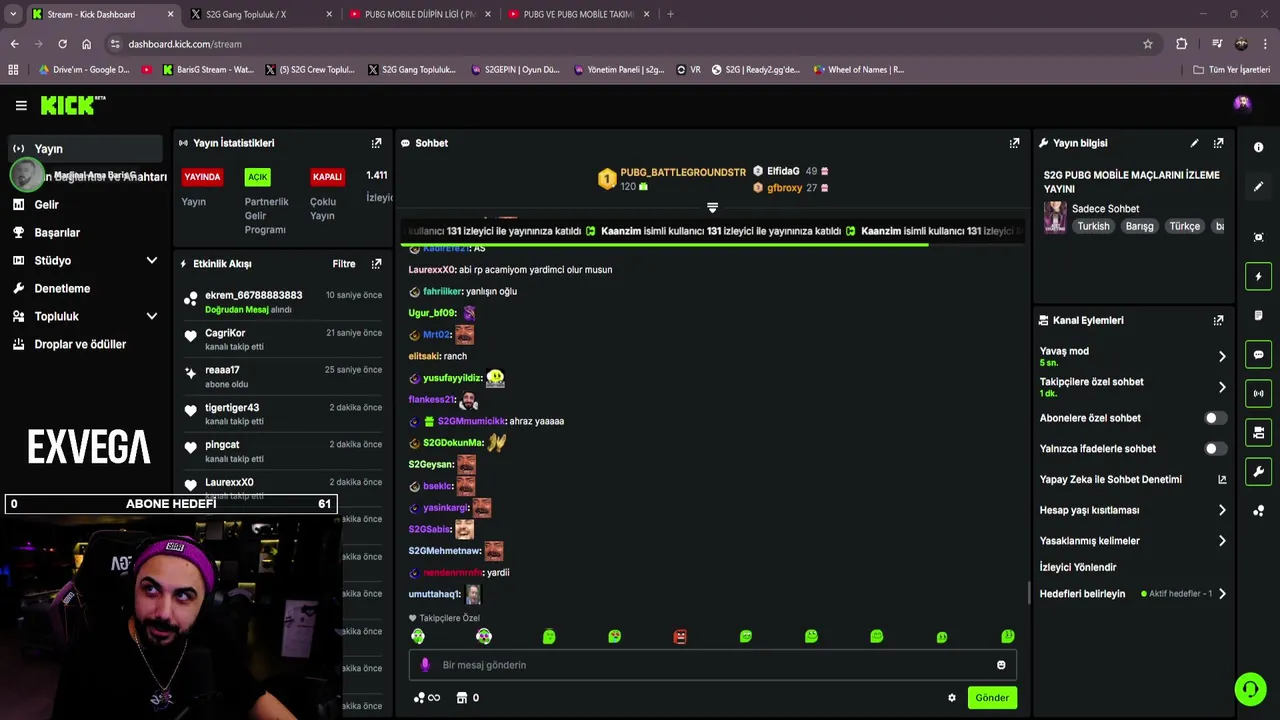Viewport: 1280px width, 720px height.
Task: Open Yasaklanmış kelimeler settings
Action: 1133,541
